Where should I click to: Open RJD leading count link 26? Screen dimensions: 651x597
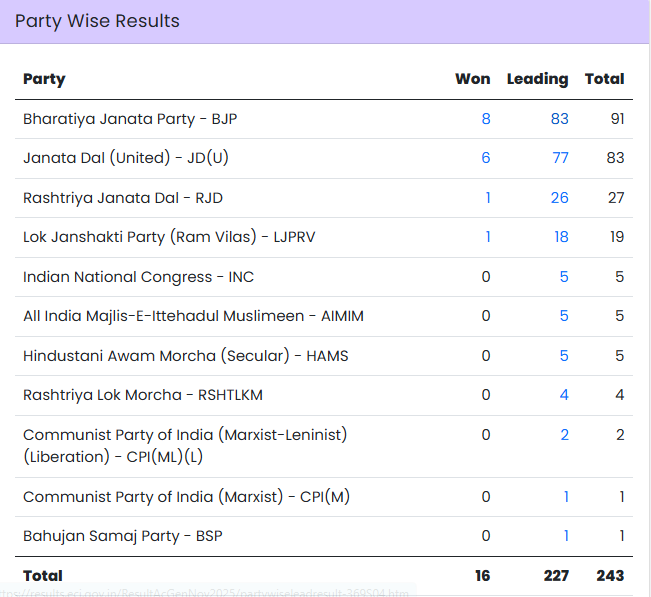point(559,198)
